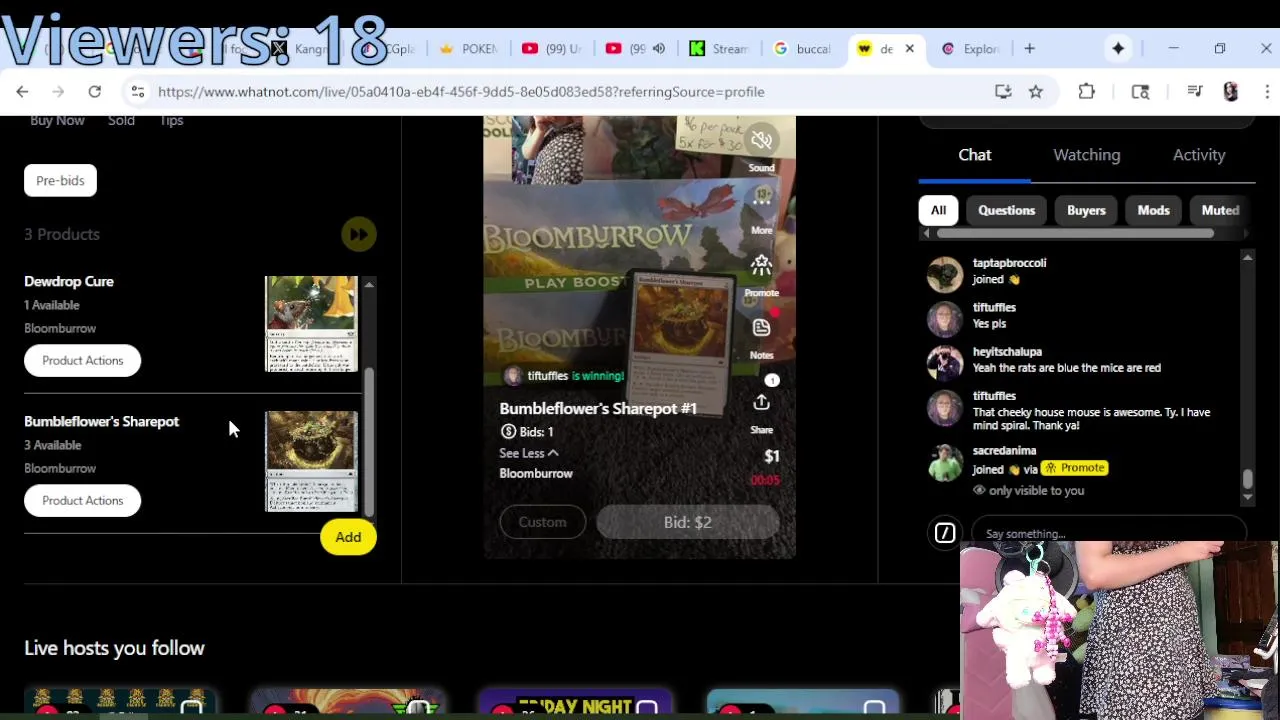This screenshot has height=720, width=1280.
Task: Click the browser profile avatar
Action: point(1231,92)
